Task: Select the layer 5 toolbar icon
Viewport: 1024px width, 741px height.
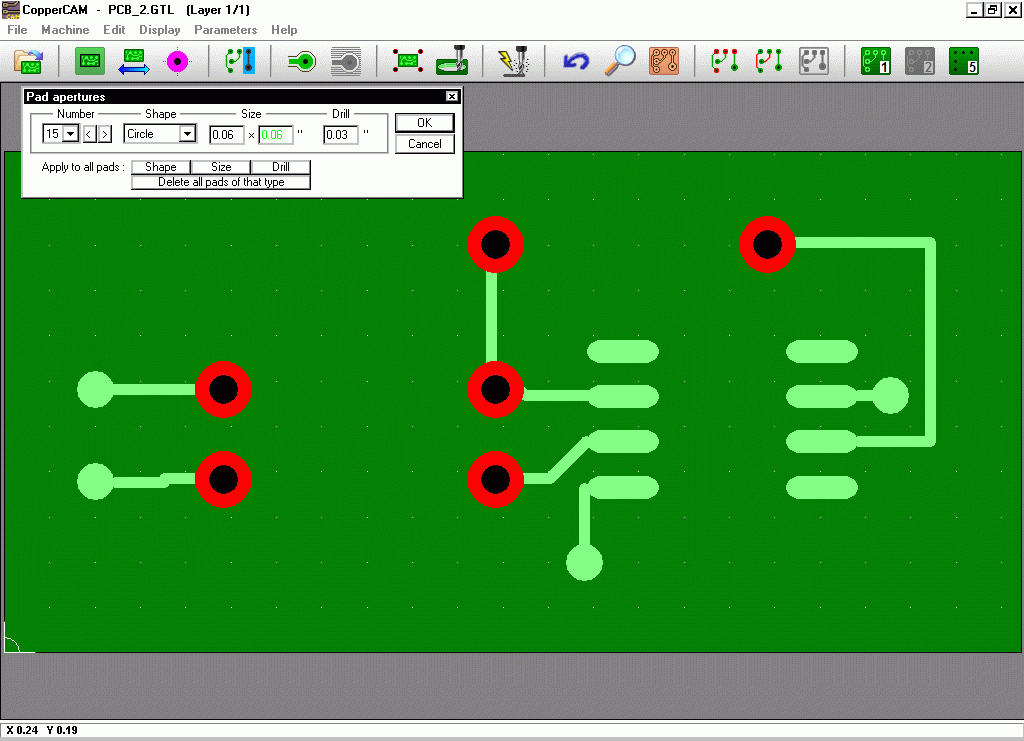Action: coord(963,61)
